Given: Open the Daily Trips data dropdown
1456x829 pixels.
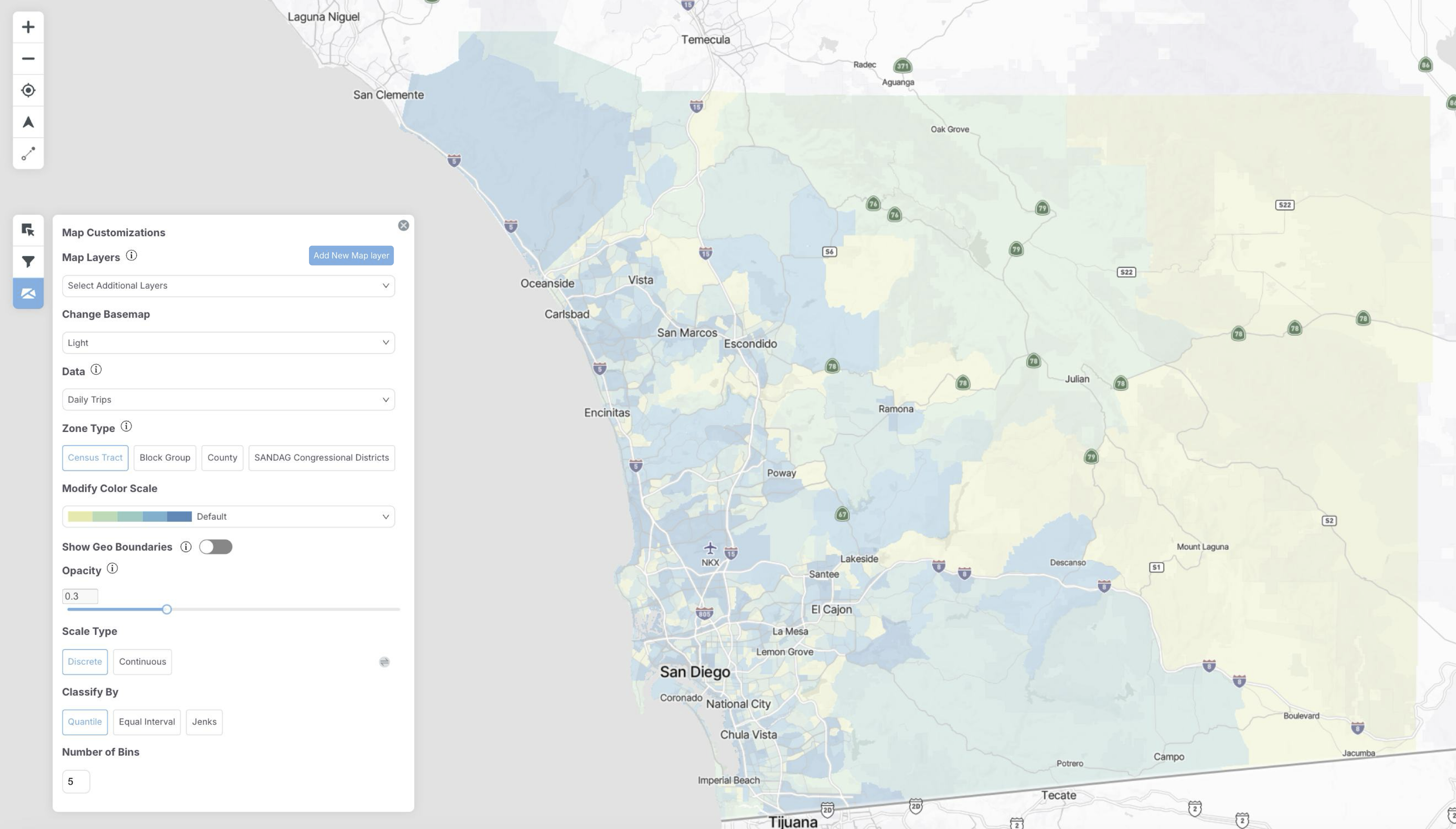Looking at the screenshot, I should tap(228, 400).
